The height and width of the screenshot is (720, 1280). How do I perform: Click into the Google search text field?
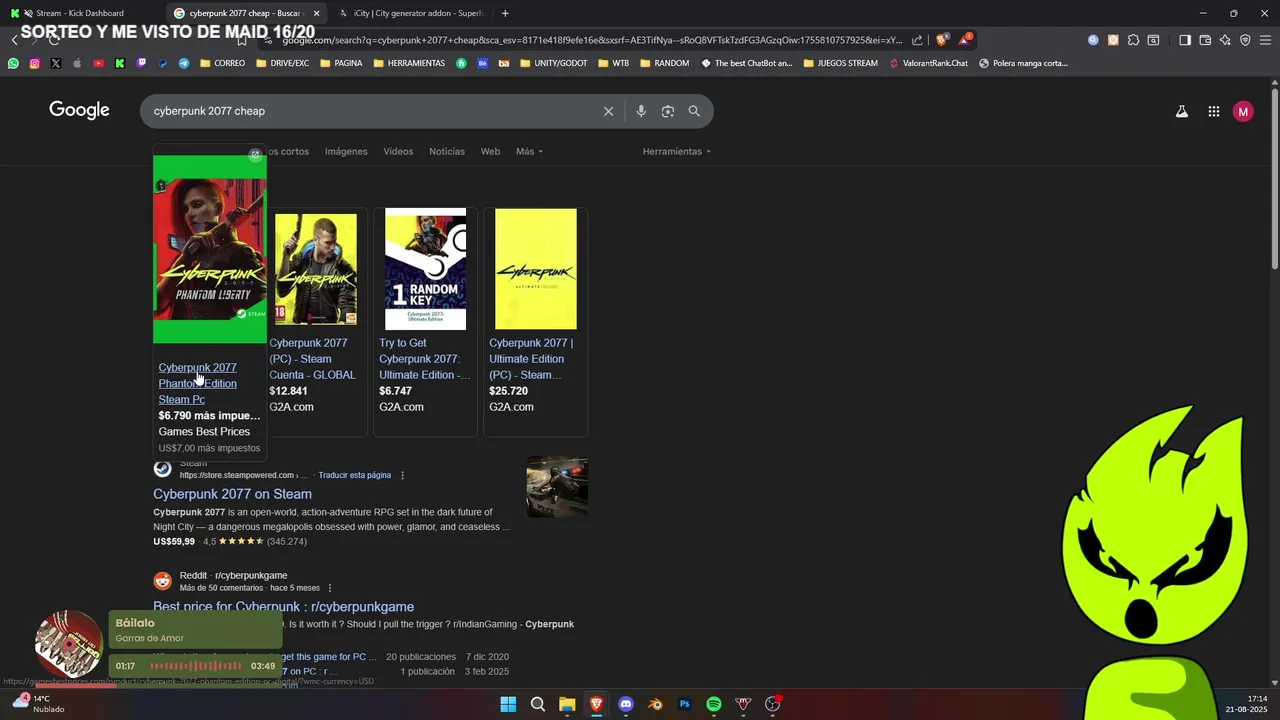coord(370,111)
